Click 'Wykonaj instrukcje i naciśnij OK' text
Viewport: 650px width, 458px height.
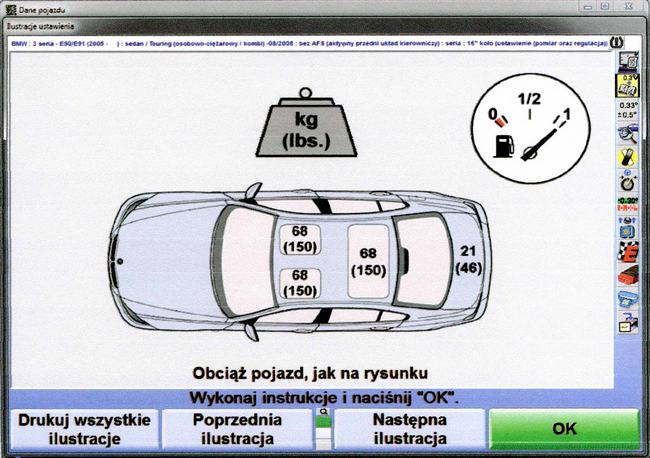coord(323,398)
